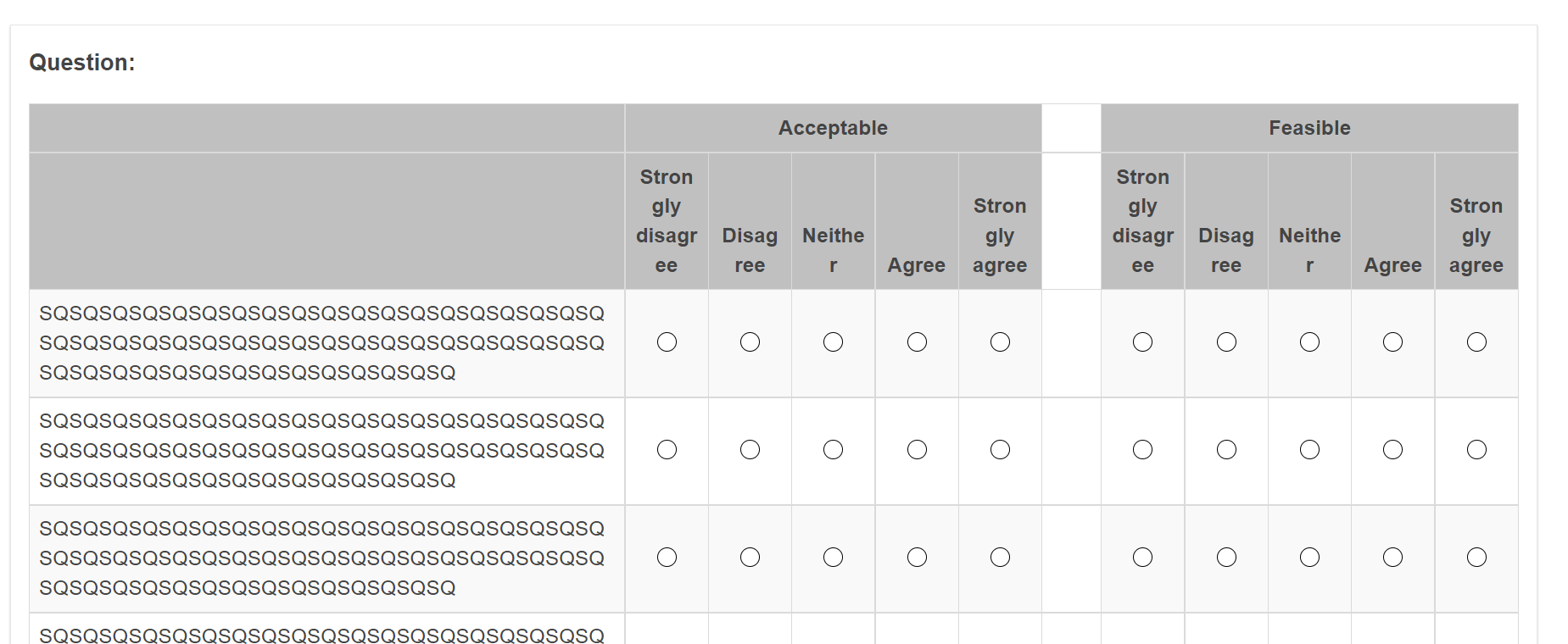Image resolution: width=1568 pixels, height=644 pixels.
Task: Select Acceptable 'Agree' for first statement
Action: pyautogui.click(x=917, y=342)
